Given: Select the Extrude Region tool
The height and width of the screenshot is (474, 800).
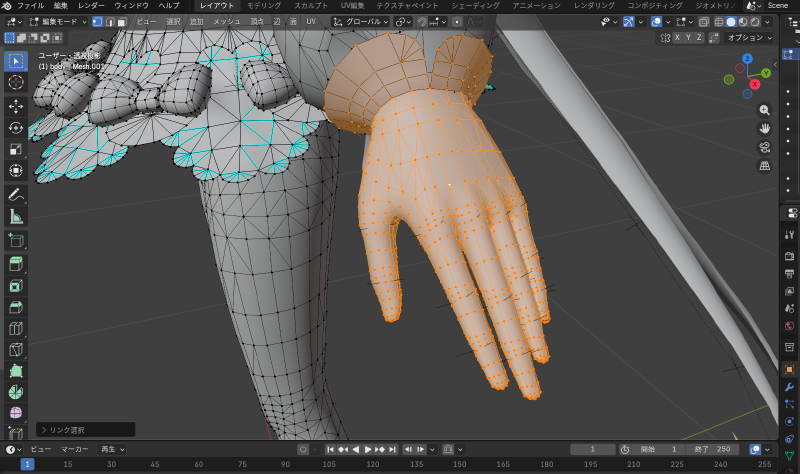Looking at the screenshot, I should 16,263.
